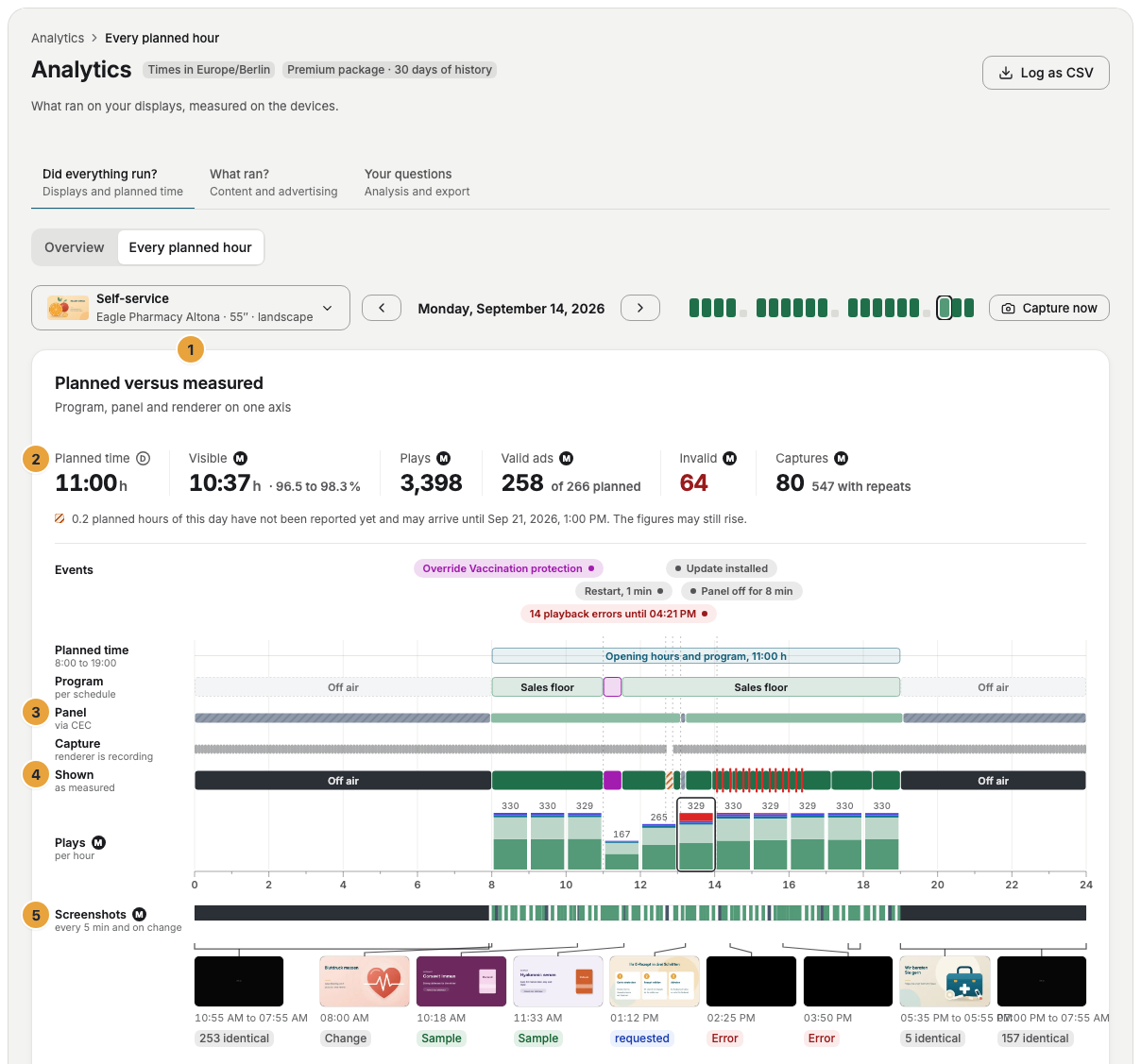Select the morning Sales floor program segment
The width and height of the screenshot is (1141, 1064).
pos(547,687)
